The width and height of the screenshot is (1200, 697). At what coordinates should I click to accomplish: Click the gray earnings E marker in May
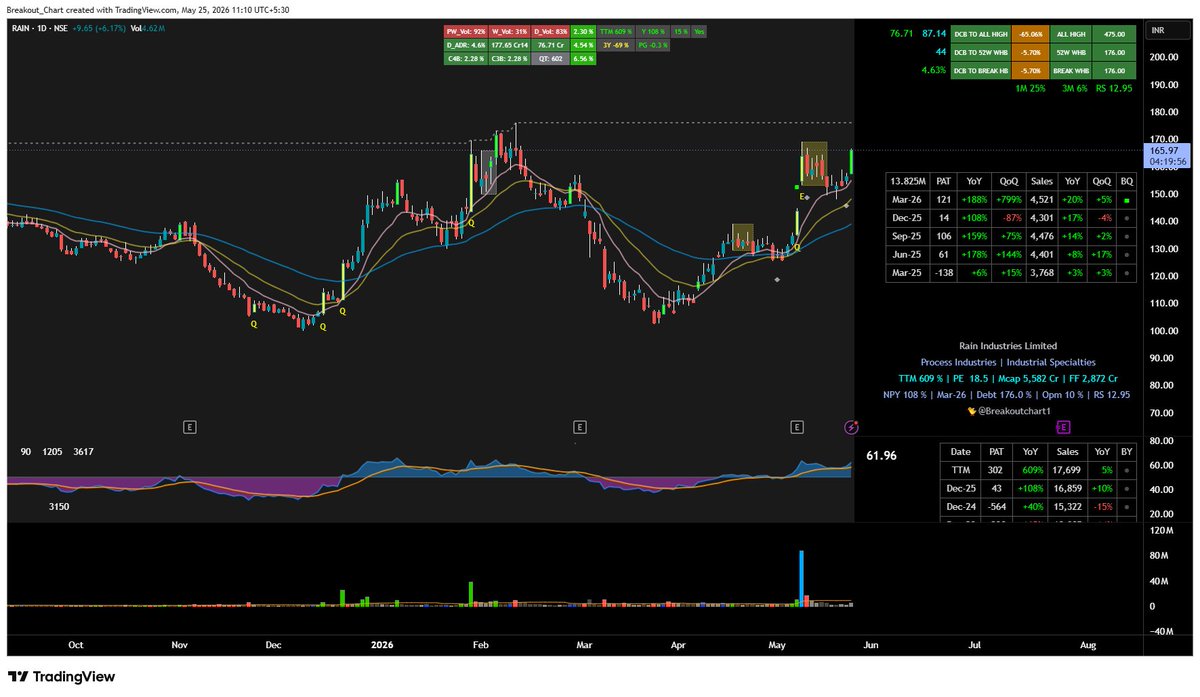(797, 427)
